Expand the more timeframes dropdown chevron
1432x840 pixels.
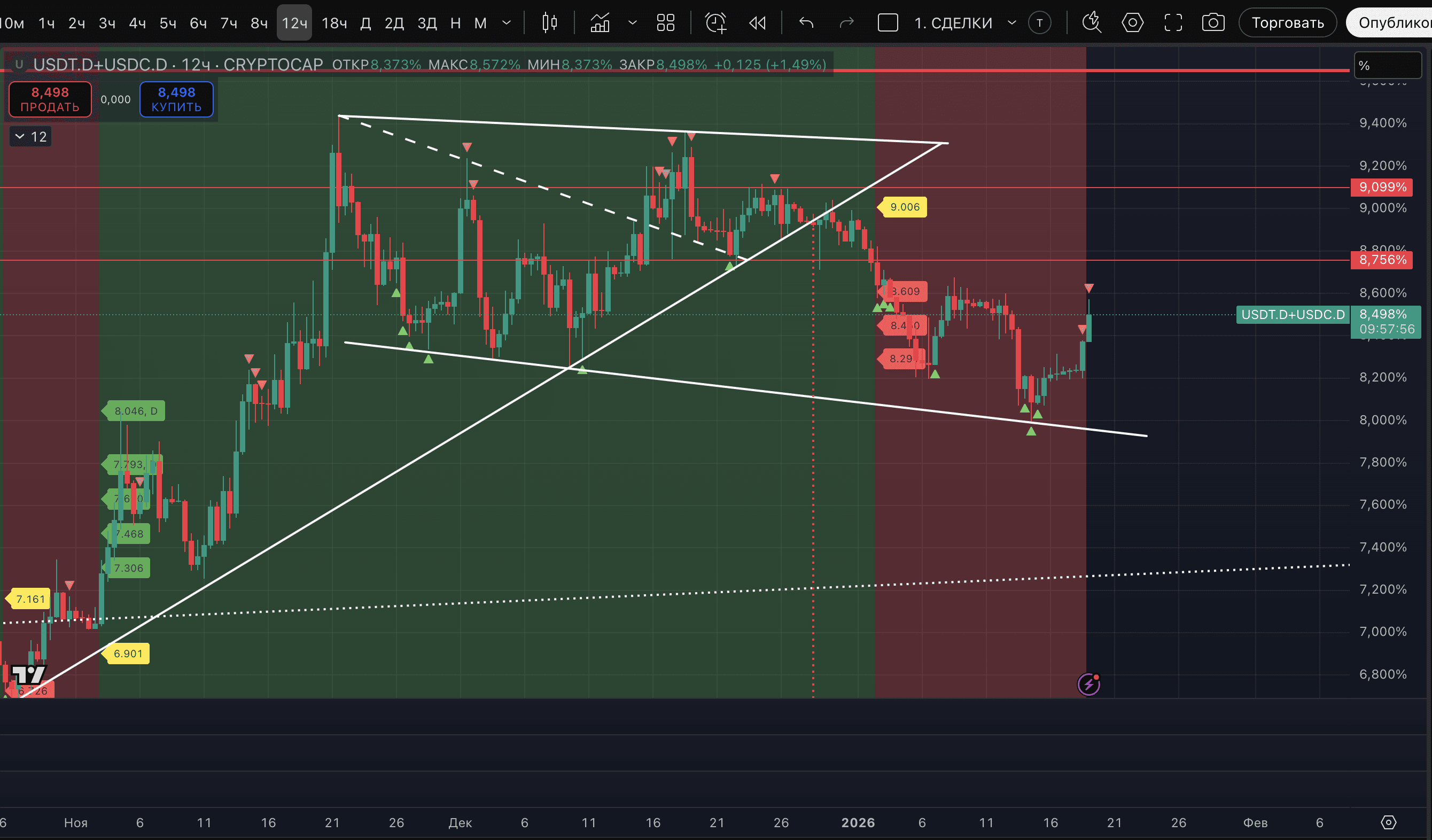click(507, 23)
